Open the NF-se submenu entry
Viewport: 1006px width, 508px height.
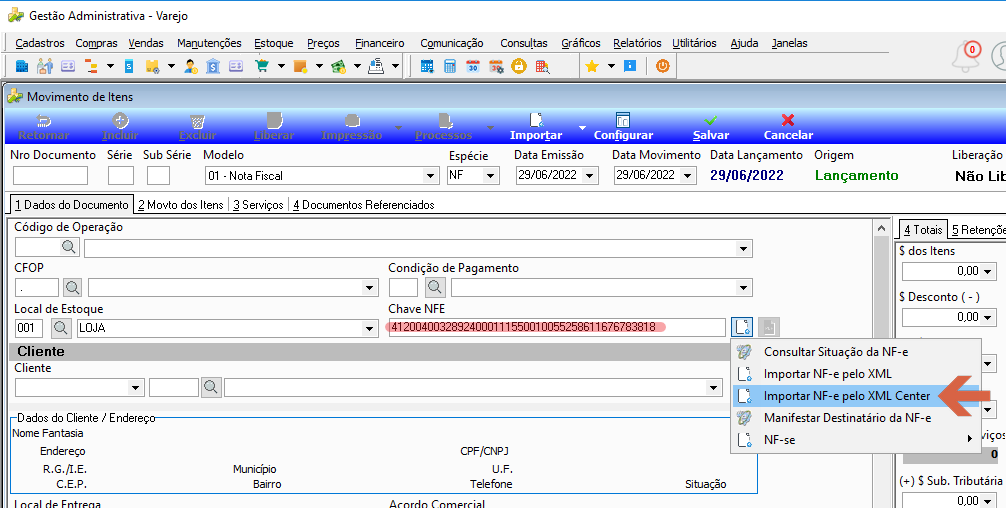tap(856, 439)
